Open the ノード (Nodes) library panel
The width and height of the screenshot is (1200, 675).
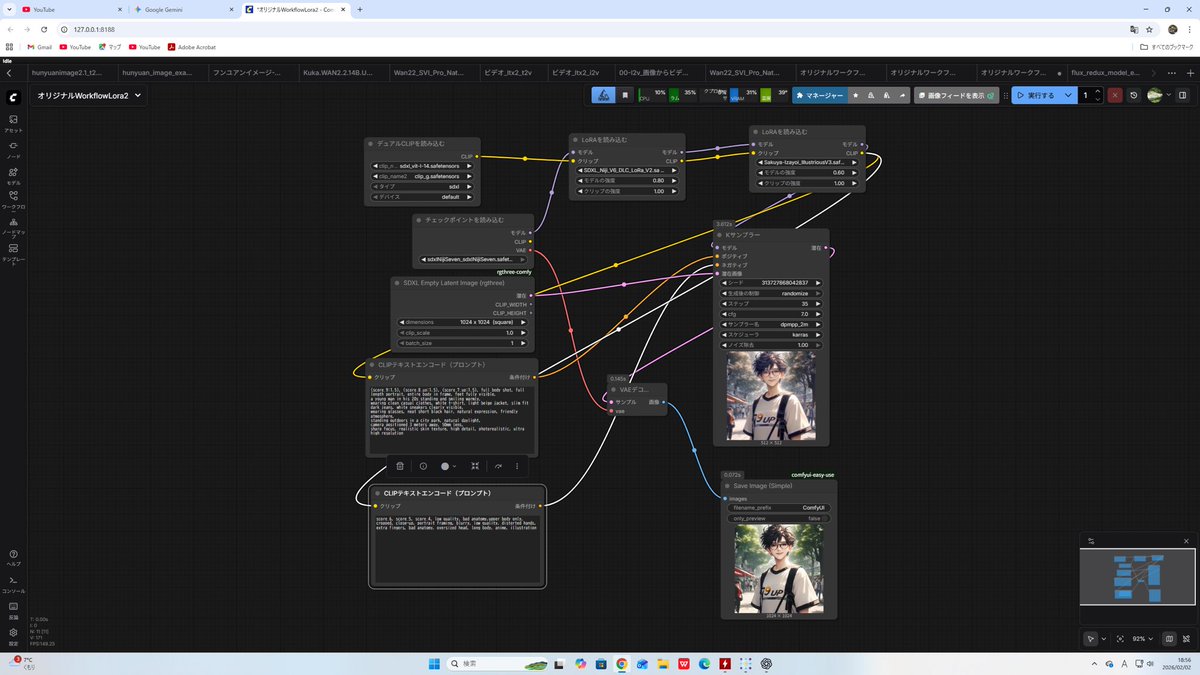coord(13,150)
